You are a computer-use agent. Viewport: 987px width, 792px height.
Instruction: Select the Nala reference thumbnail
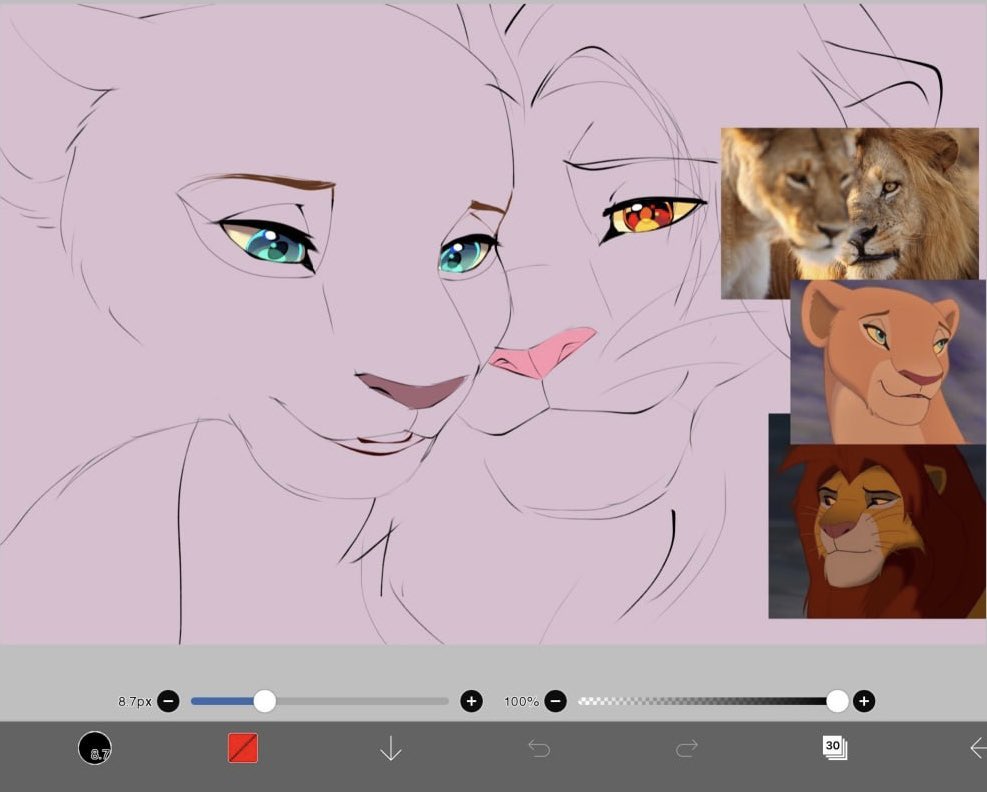pyautogui.click(x=888, y=360)
